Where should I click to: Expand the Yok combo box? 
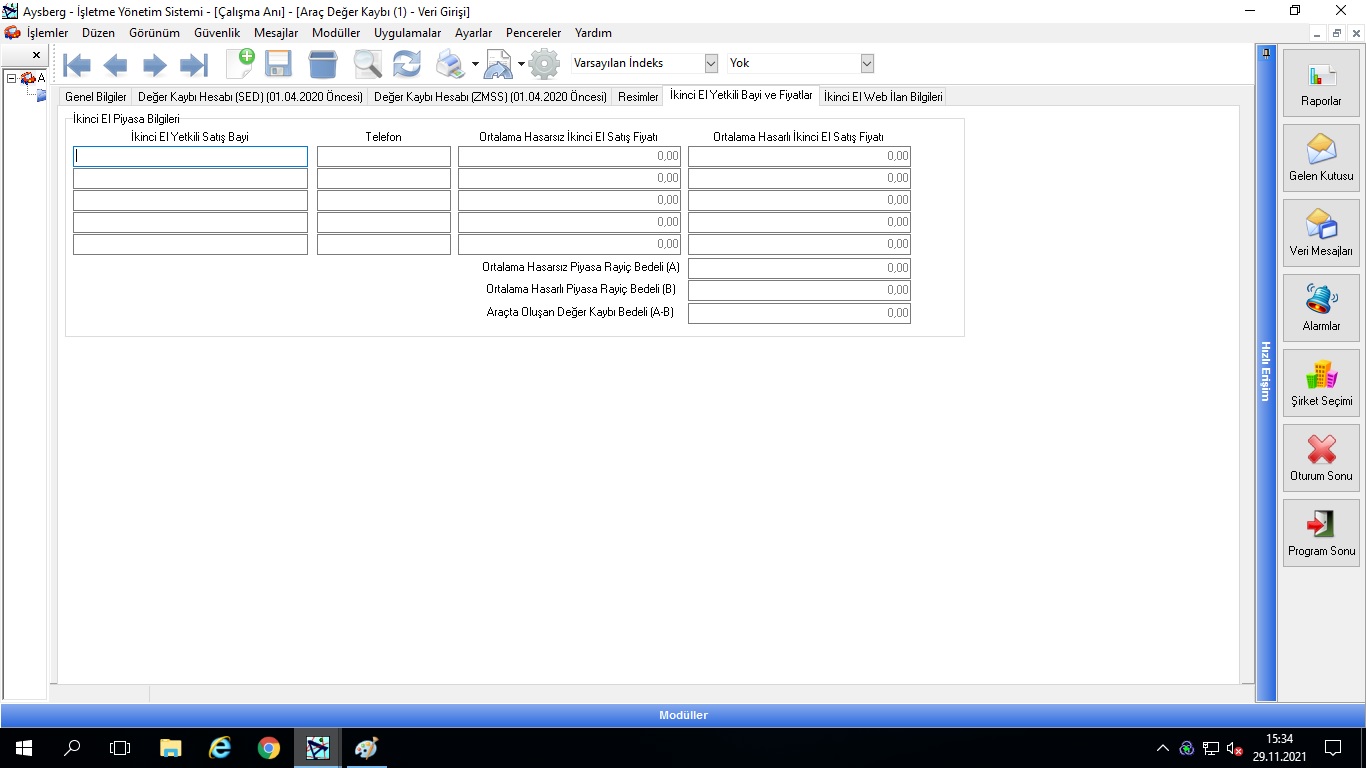(867, 63)
